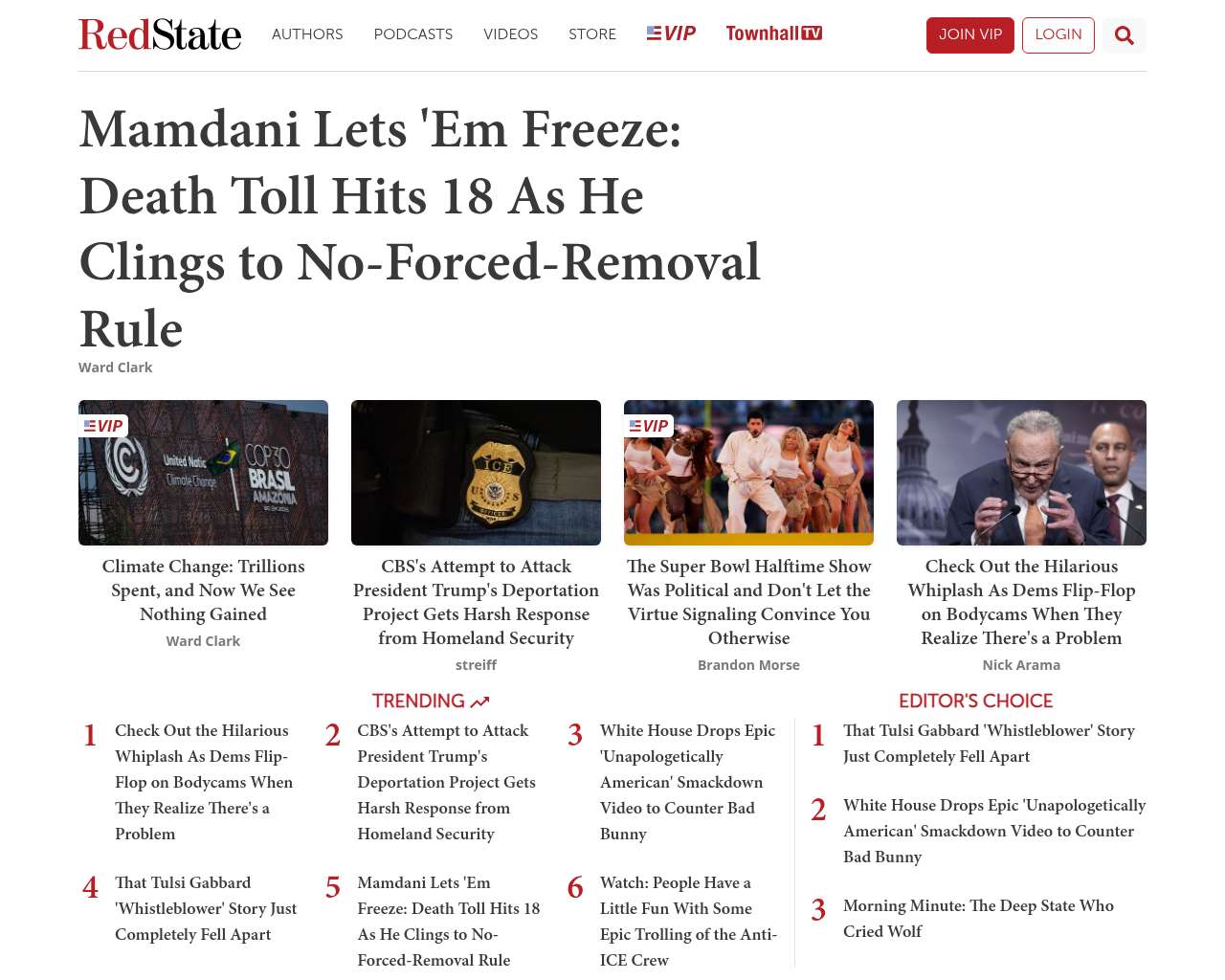Open the VIP flag logo in navigation
Image resolution: width=1225 pixels, height=980 pixels.
pyautogui.click(x=671, y=33)
